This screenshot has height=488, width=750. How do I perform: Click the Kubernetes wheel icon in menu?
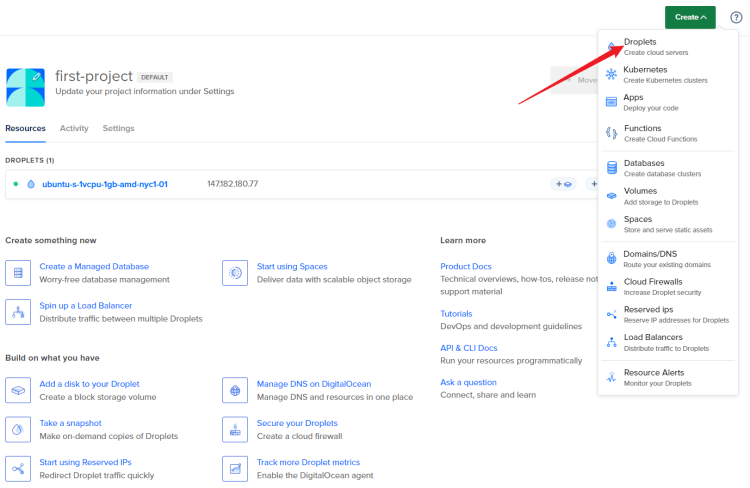click(611, 74)
